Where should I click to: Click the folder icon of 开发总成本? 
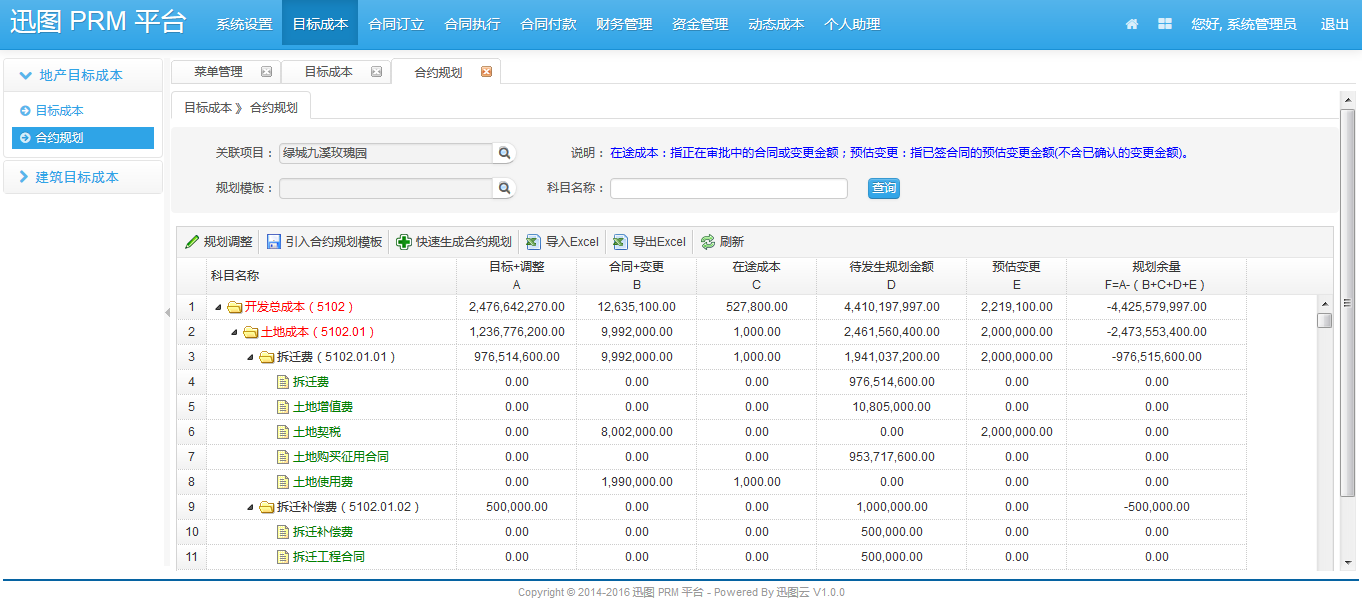(235, 307)
